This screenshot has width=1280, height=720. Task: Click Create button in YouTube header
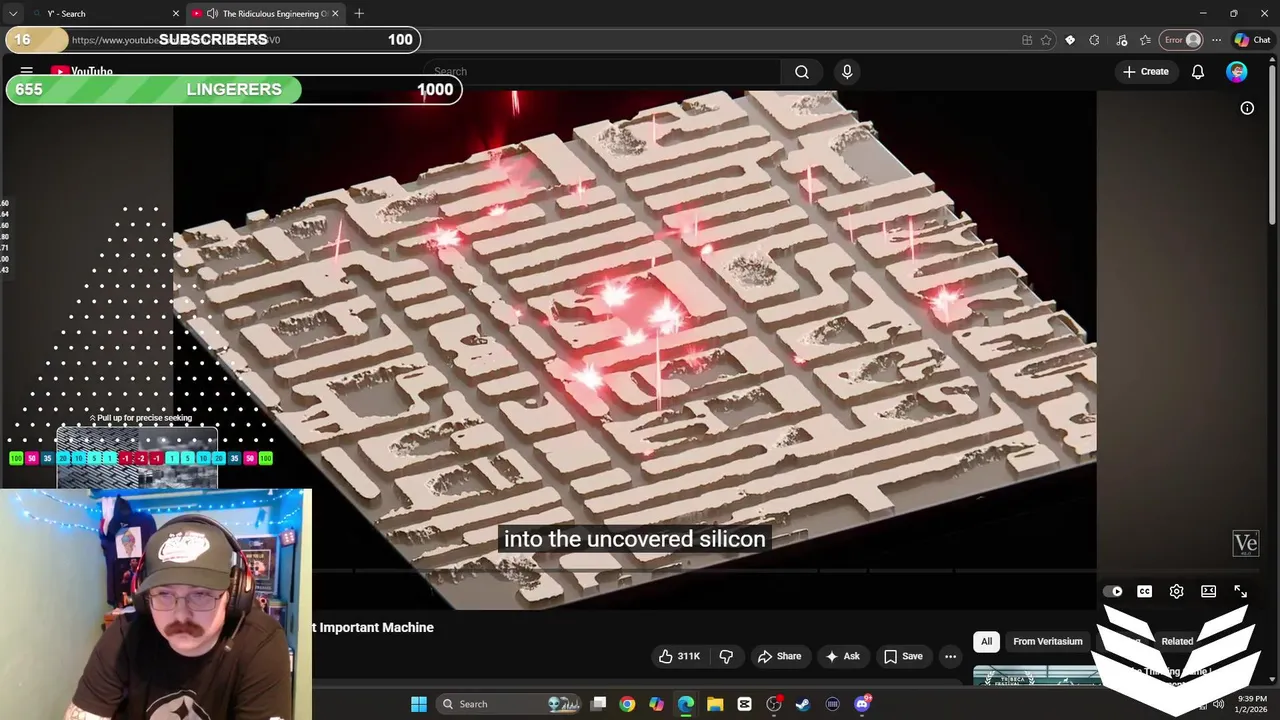coord(1146,72)
